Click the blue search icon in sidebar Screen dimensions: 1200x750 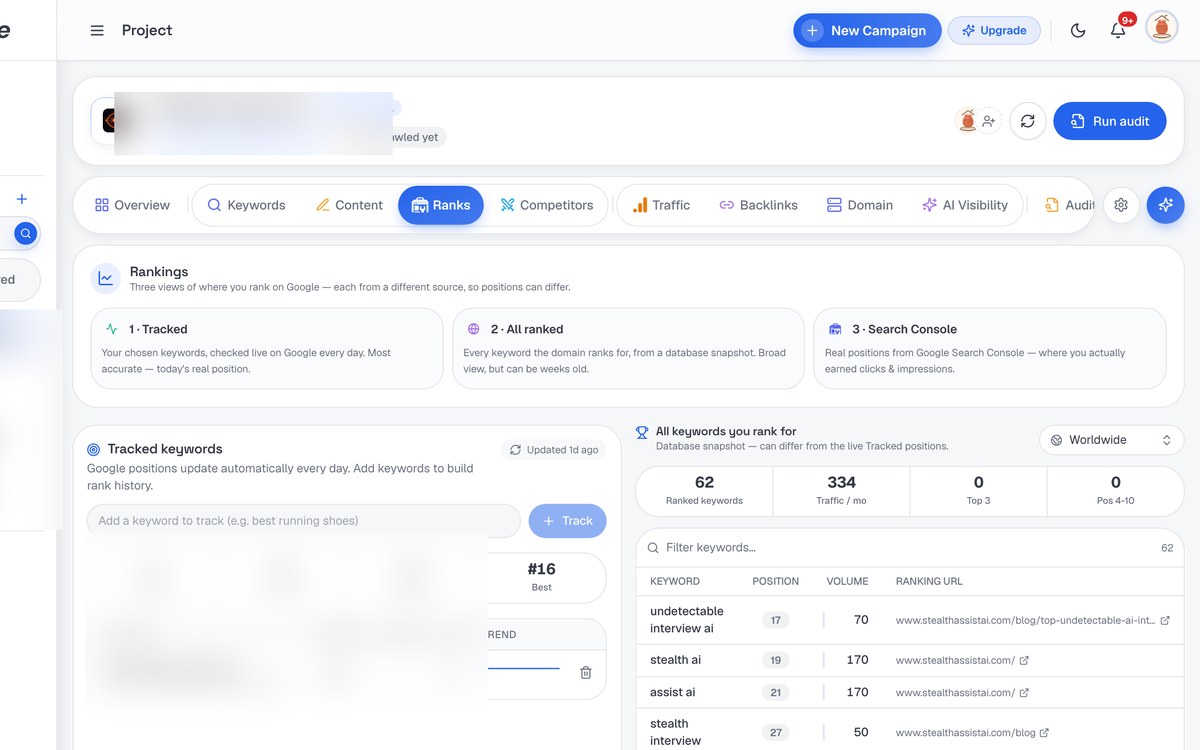point(26,234)
